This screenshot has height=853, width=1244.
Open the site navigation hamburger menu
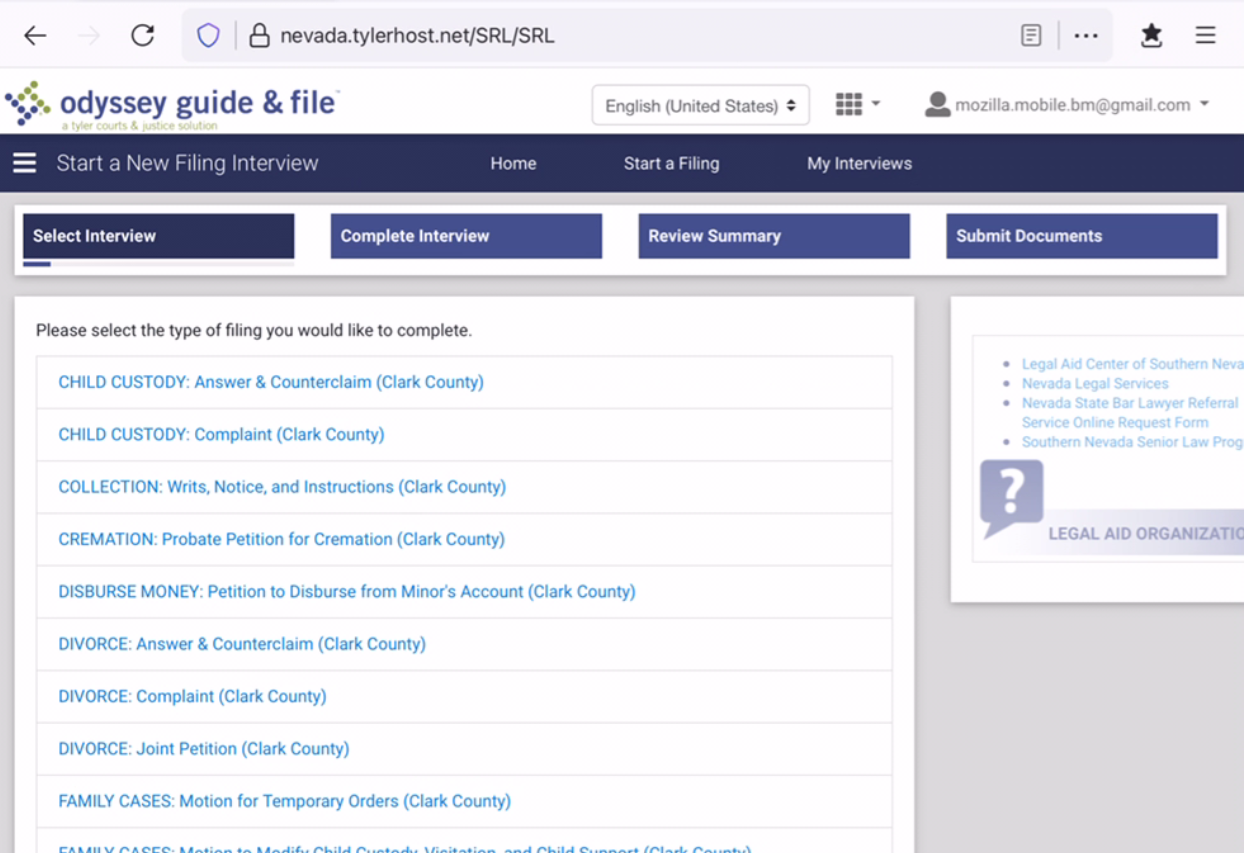[x=24, y=162]
